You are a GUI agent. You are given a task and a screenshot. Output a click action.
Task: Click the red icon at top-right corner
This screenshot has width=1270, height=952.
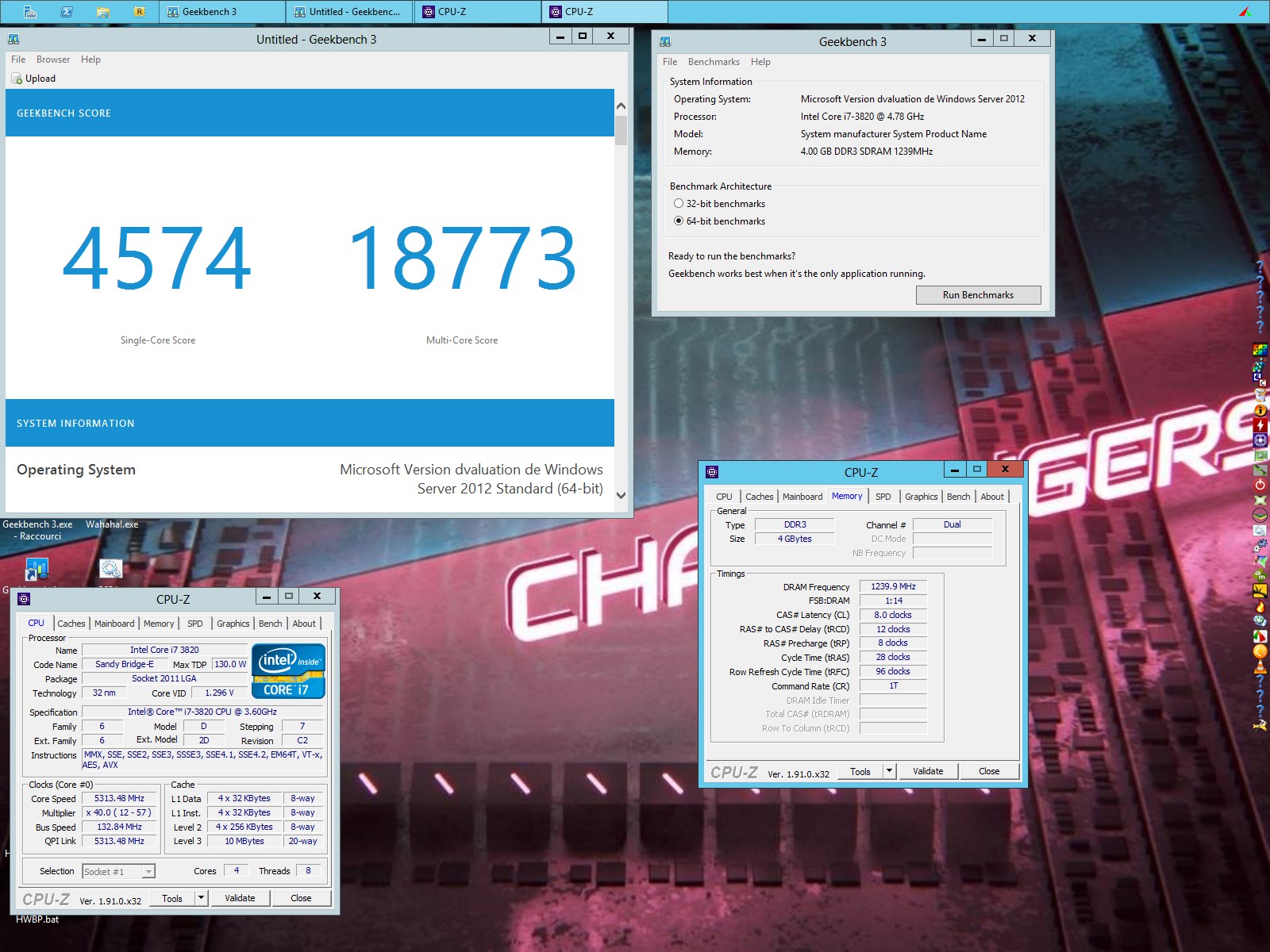pyautogui.click(x=1245, y=11)
